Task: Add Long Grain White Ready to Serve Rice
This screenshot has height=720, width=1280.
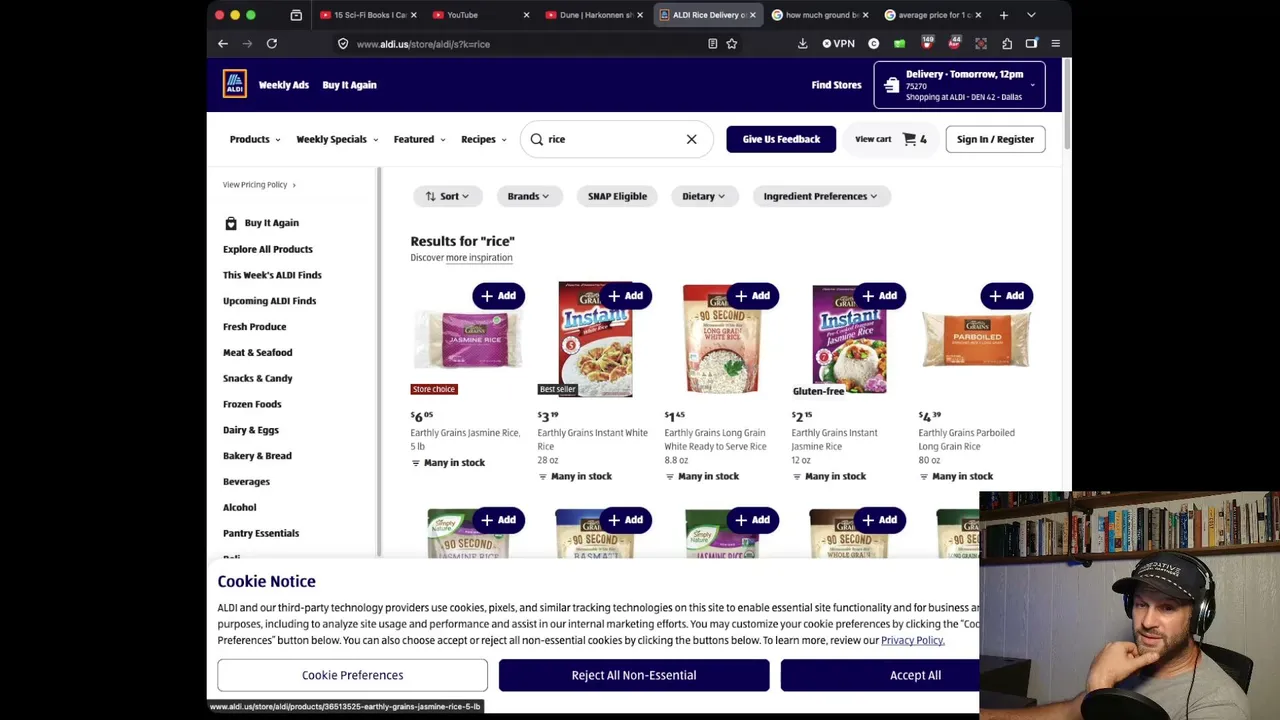Action: coord(752,296)
